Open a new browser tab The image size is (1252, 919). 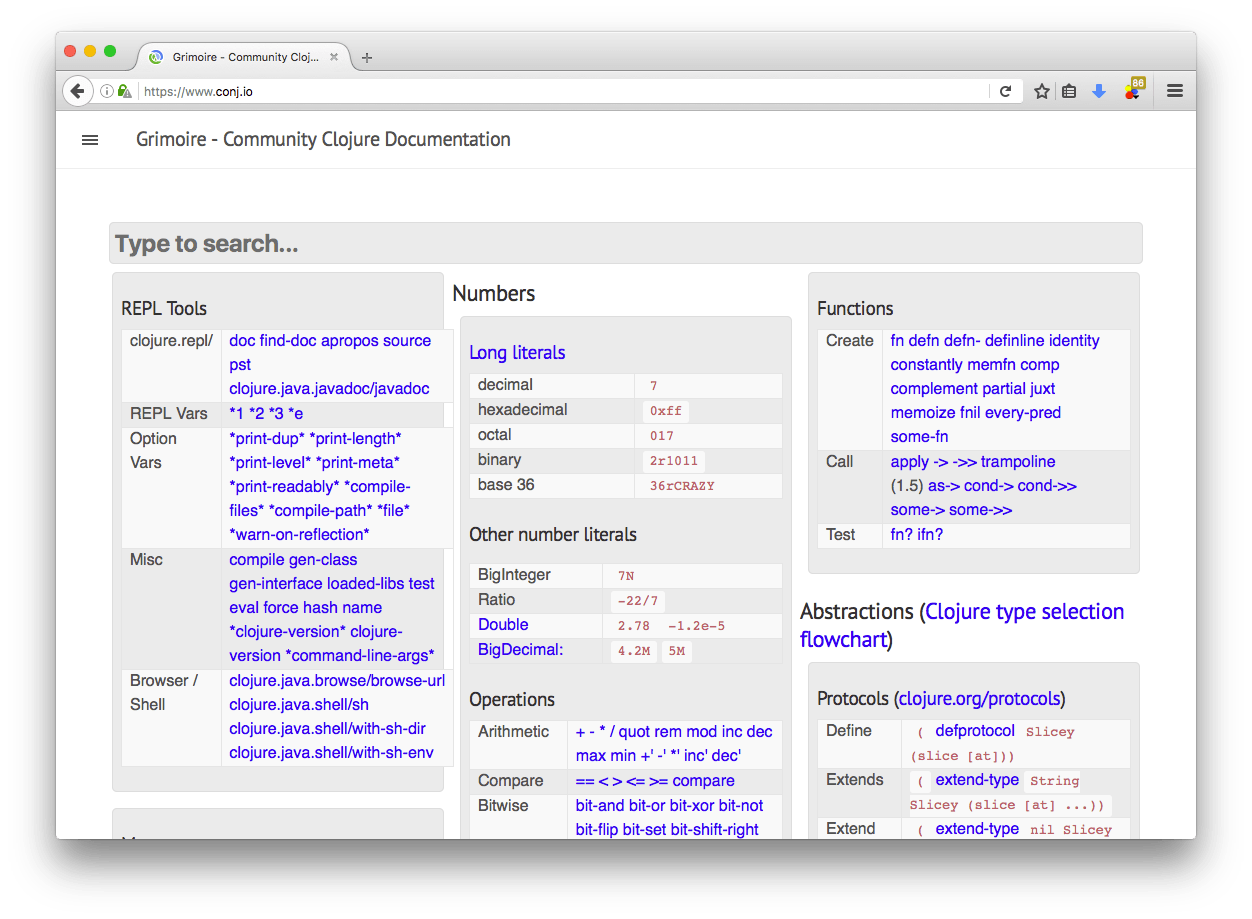coord(367,58)
